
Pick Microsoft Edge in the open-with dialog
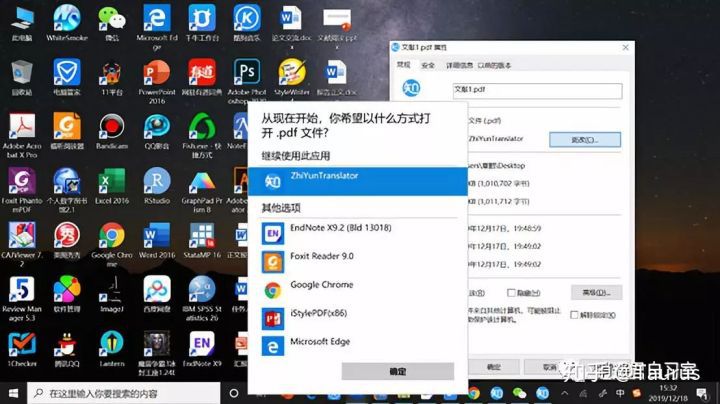coord(357,347)
